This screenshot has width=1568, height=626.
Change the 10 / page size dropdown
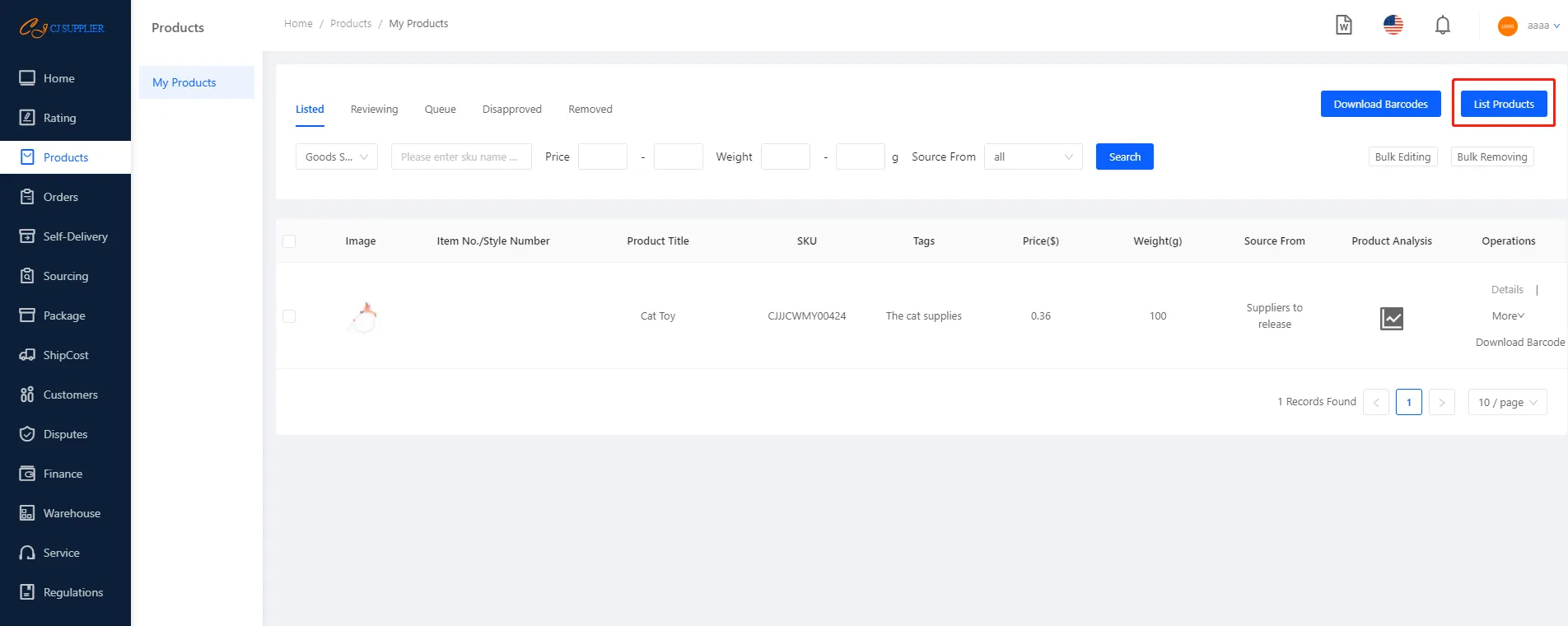coord(1507,403)
